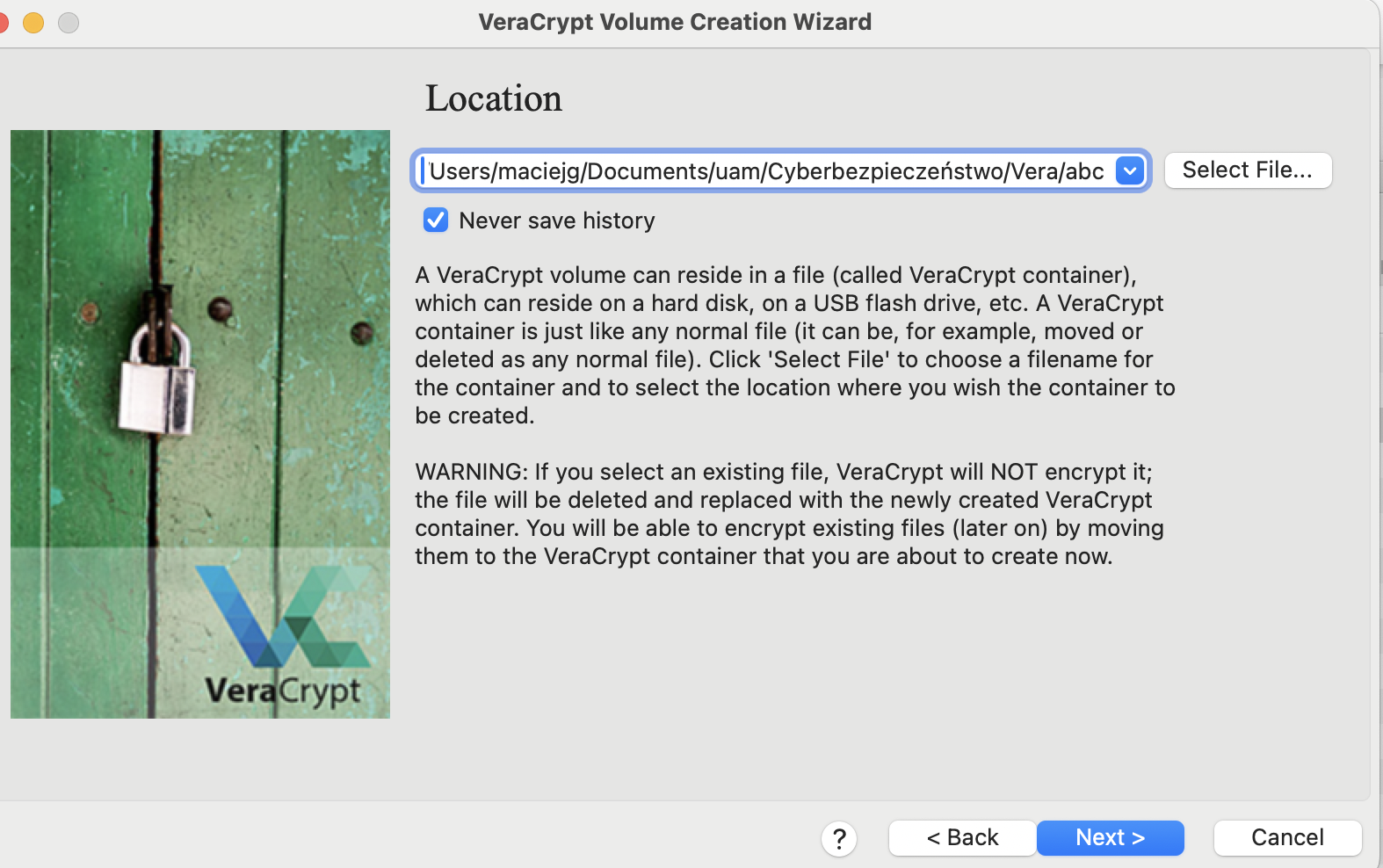Uncheck the Never save history checkbox
This screenshot has width=1383, height=868.
(x=436, y=220)
